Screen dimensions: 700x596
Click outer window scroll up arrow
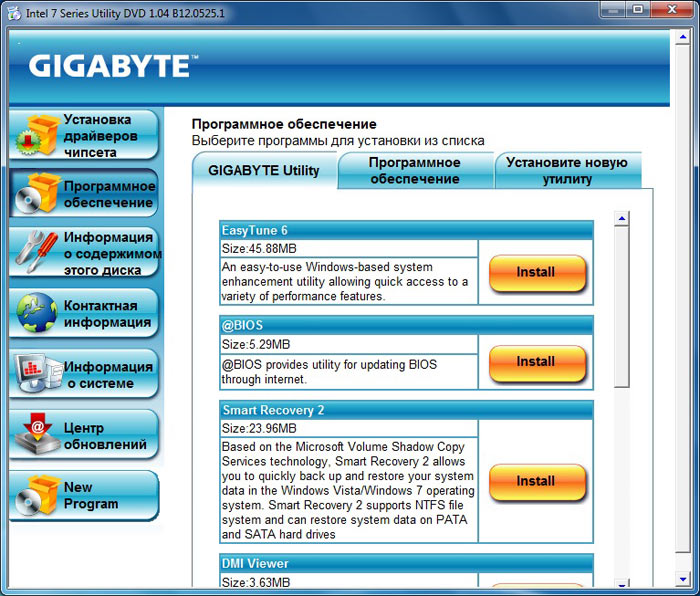click(683, 37)
